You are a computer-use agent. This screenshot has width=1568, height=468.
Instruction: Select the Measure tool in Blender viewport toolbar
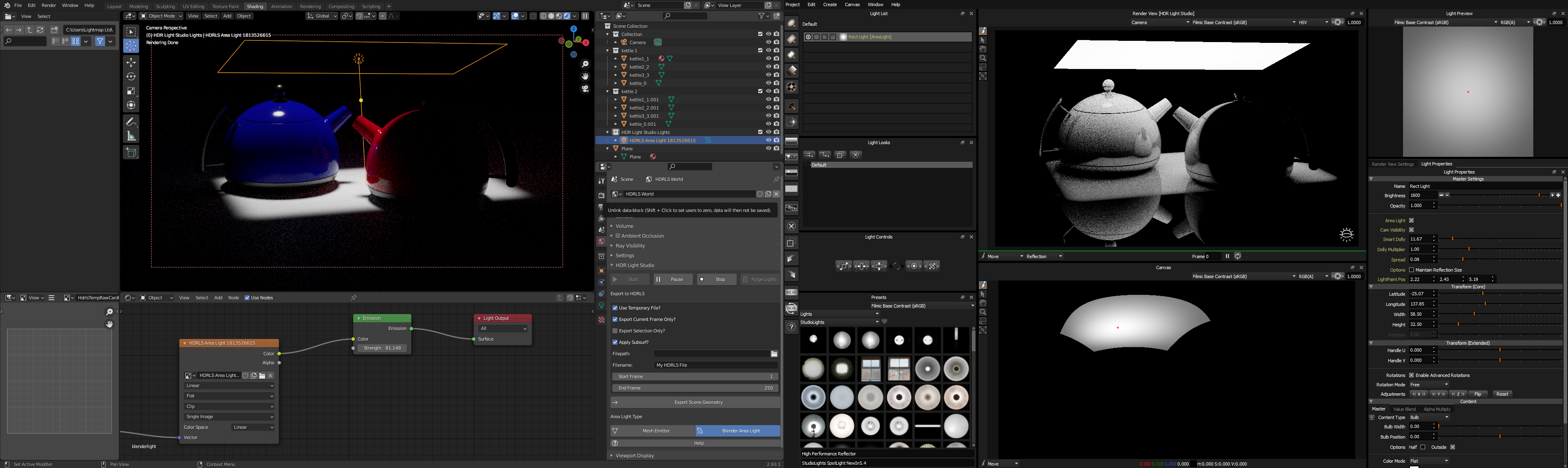click(x=131, y=136)
